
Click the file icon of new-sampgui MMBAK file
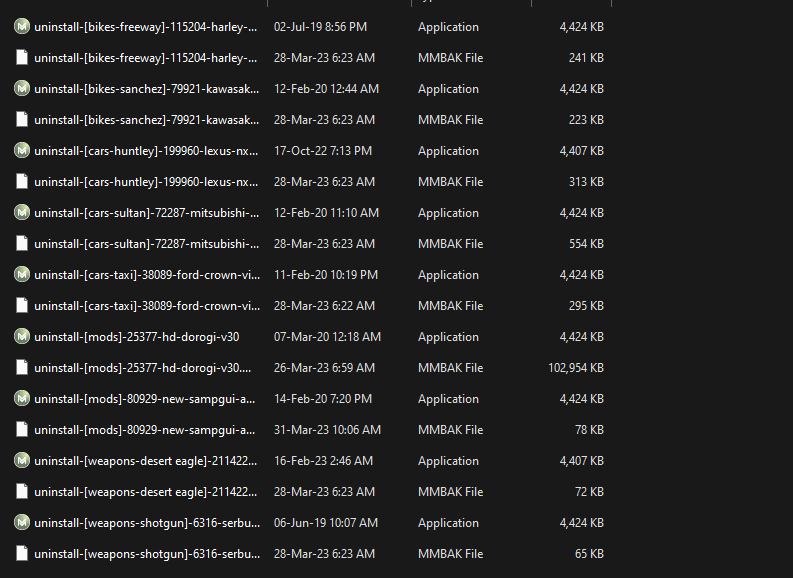click(22, 429)
